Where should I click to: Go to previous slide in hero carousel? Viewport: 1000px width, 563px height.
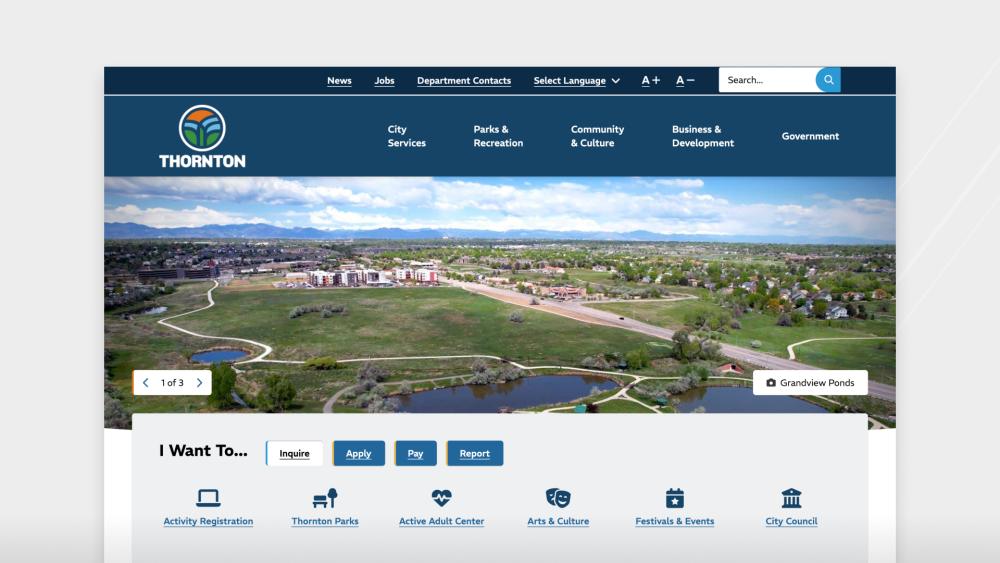[x=146, y=383]
